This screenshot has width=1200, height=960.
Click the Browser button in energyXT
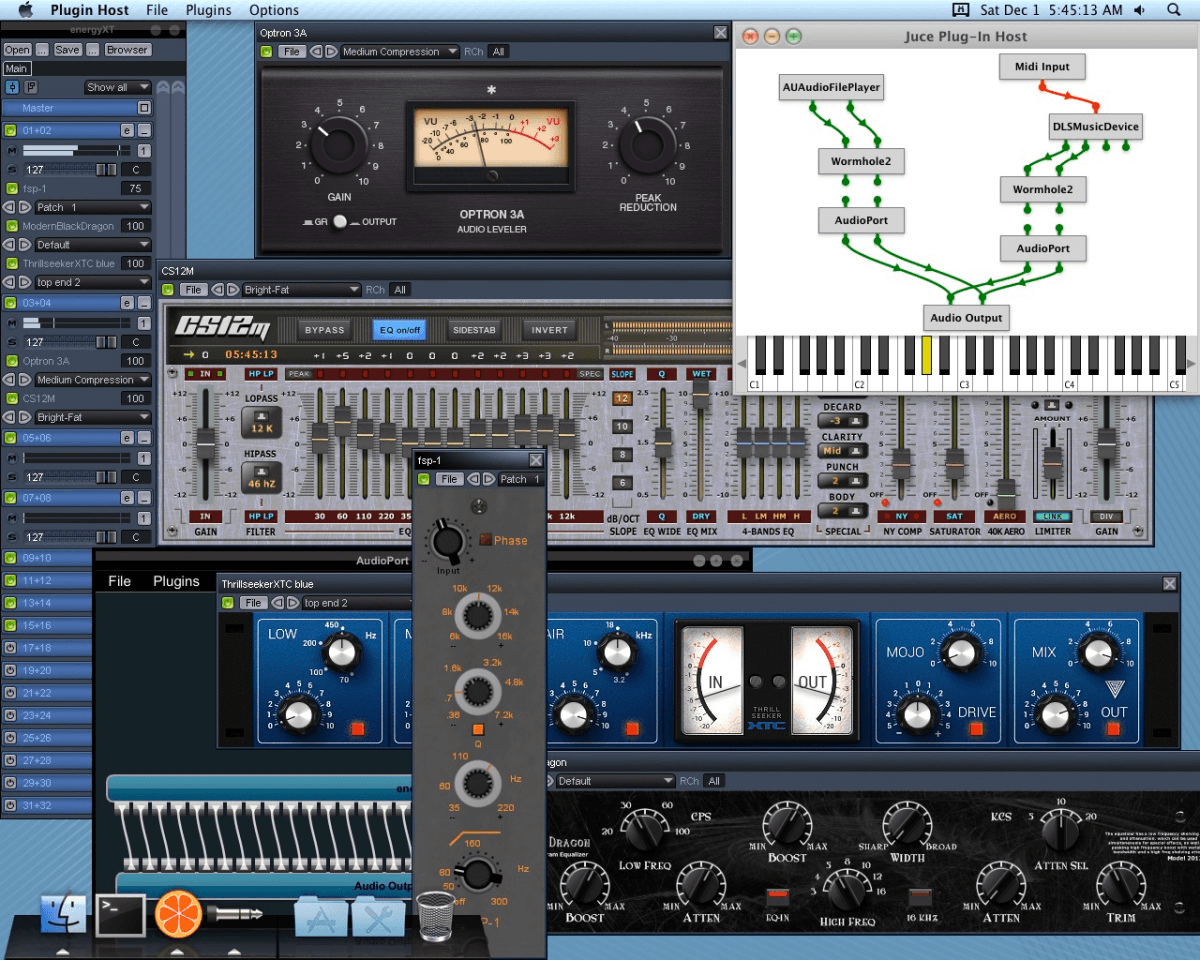coord(128,49)
